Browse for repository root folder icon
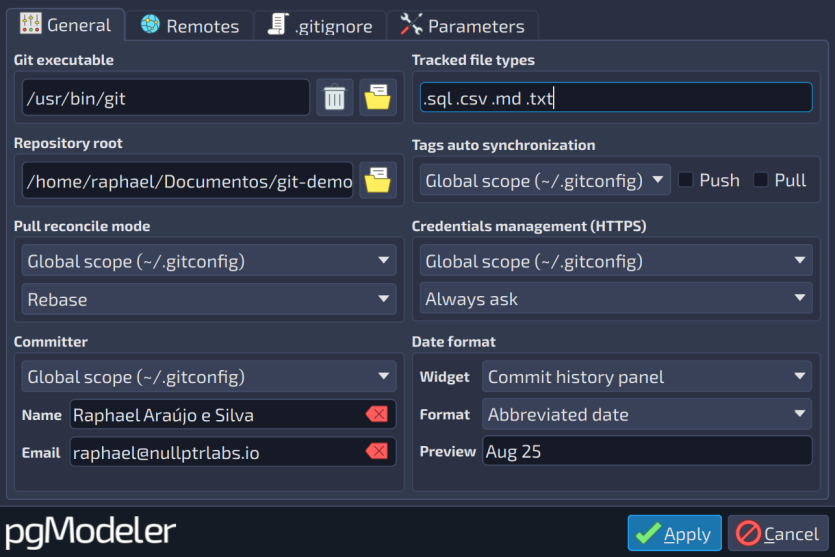 click(x=378, y=181)
